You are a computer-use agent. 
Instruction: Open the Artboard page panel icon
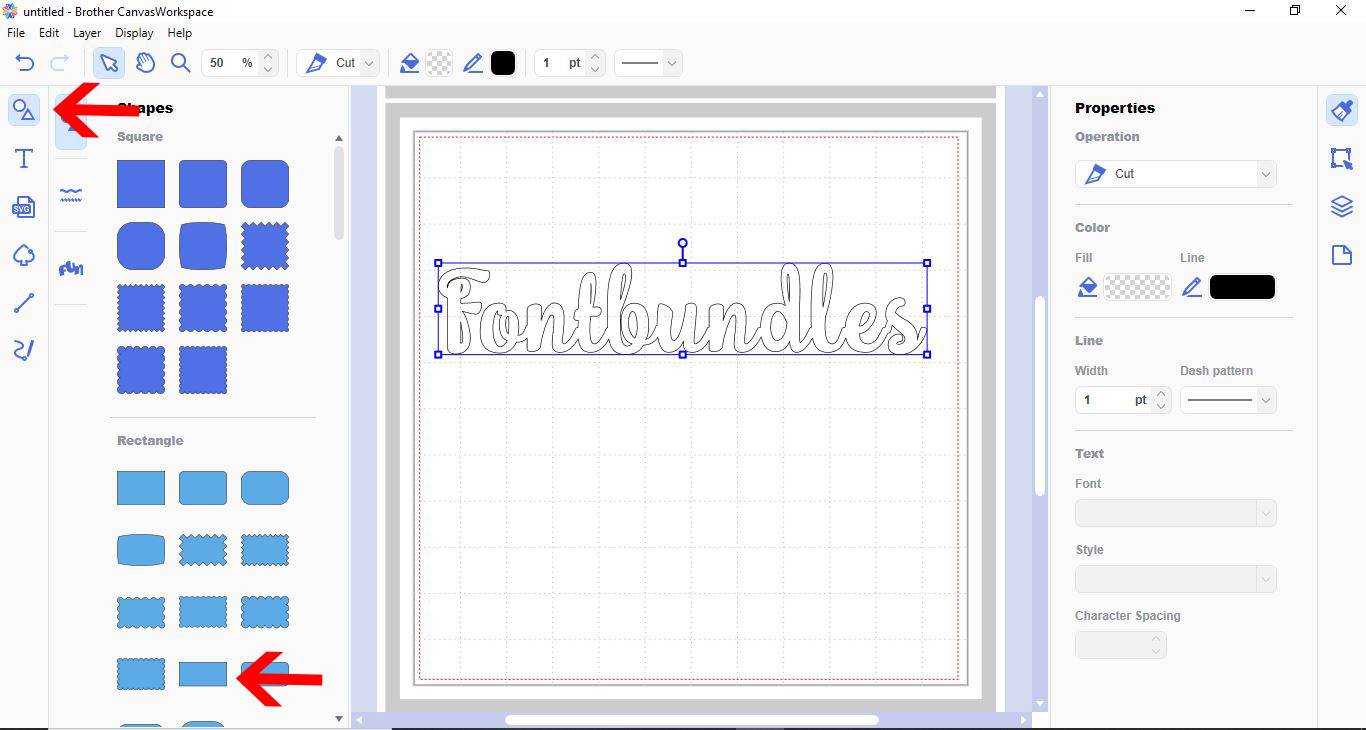pos(1342,255)
